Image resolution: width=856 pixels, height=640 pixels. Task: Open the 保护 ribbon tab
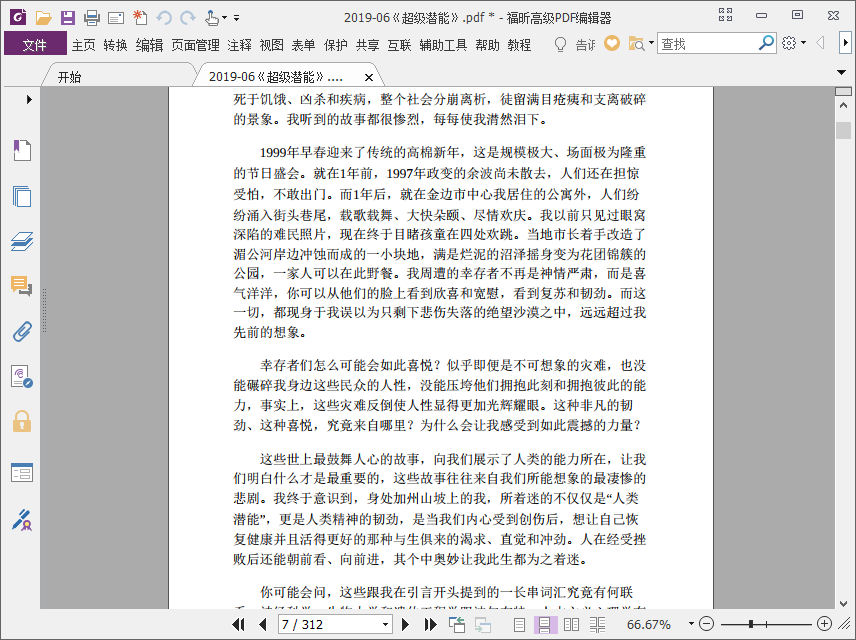pyautogui.click(x=335, y=45)
